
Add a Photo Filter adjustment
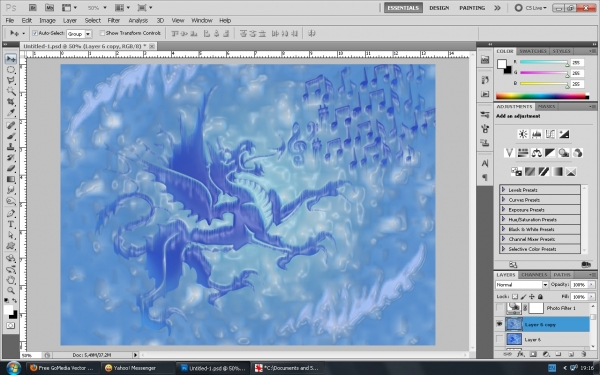[564, 153]
